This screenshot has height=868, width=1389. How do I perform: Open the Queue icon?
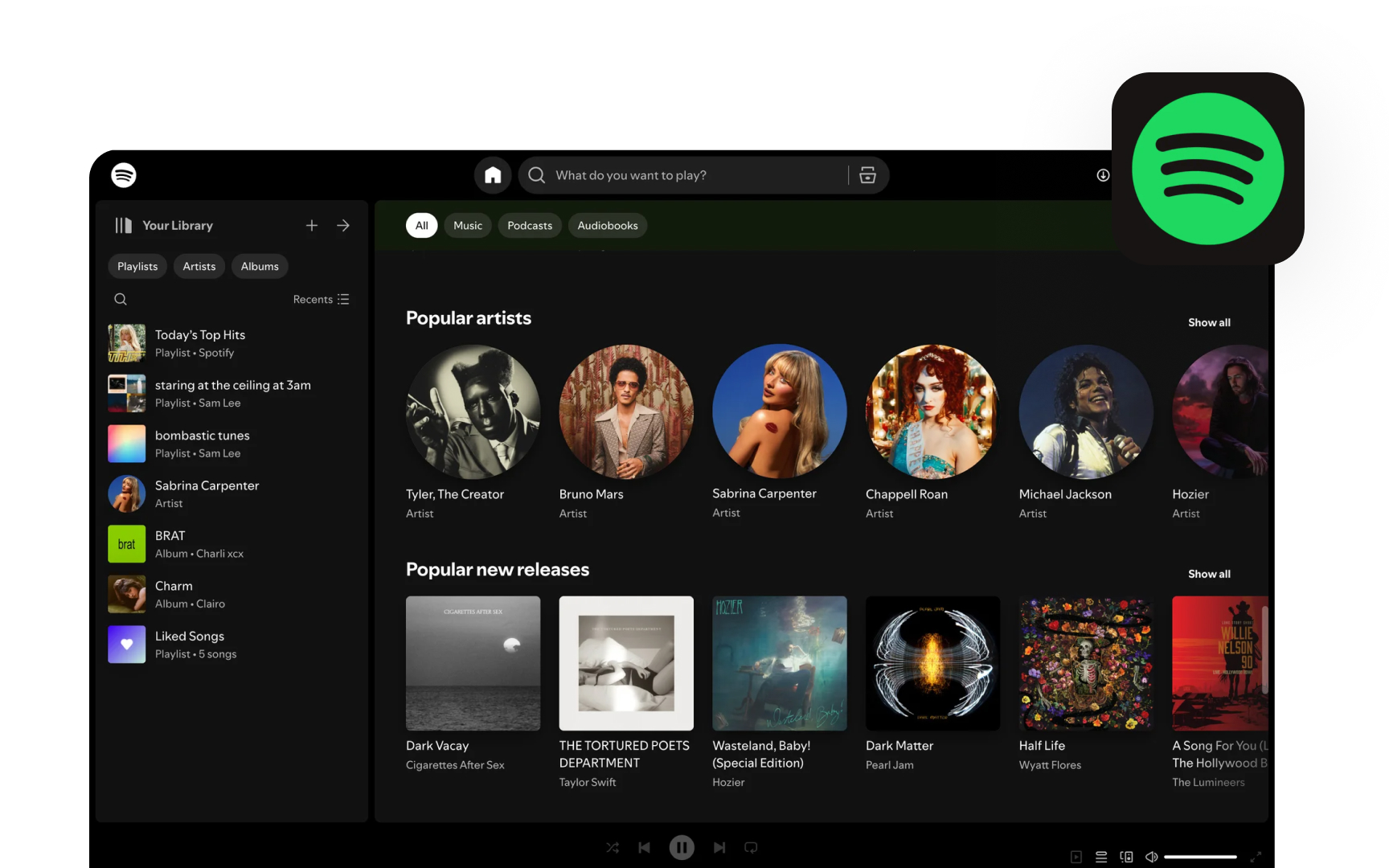[1101, 857]
